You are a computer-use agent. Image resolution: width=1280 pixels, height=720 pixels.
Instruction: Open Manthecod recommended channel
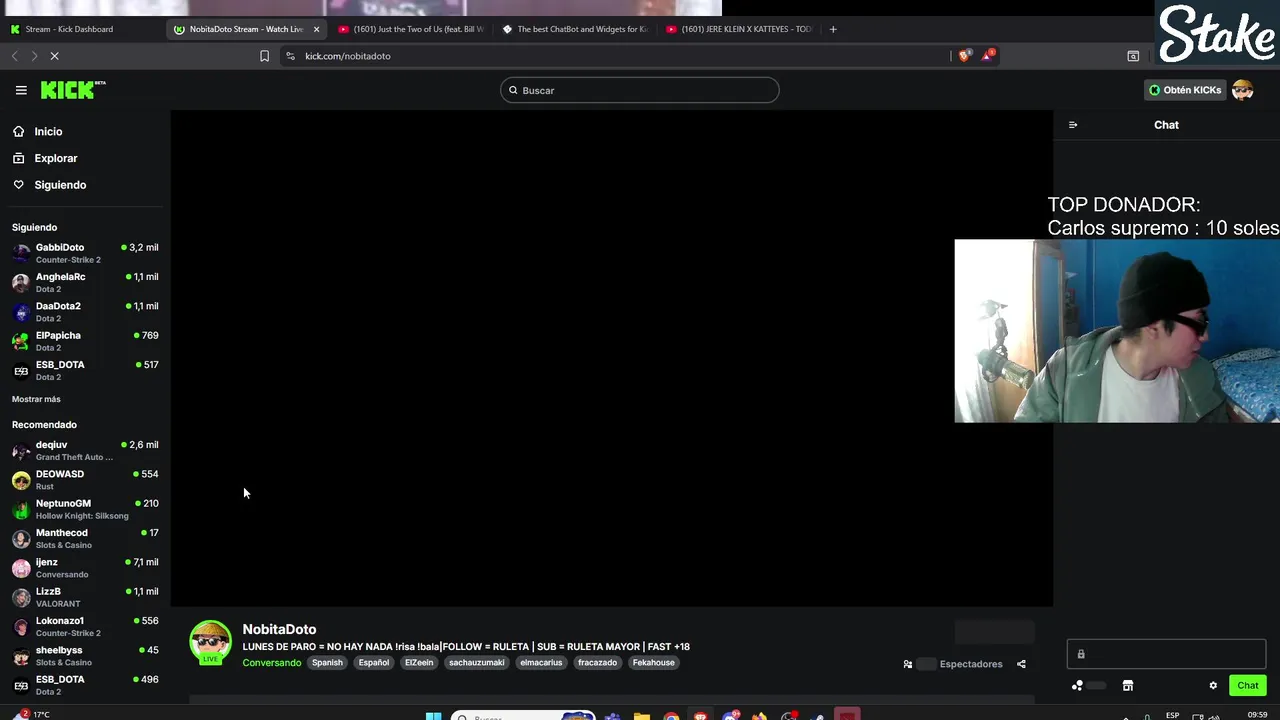(85, 538)
